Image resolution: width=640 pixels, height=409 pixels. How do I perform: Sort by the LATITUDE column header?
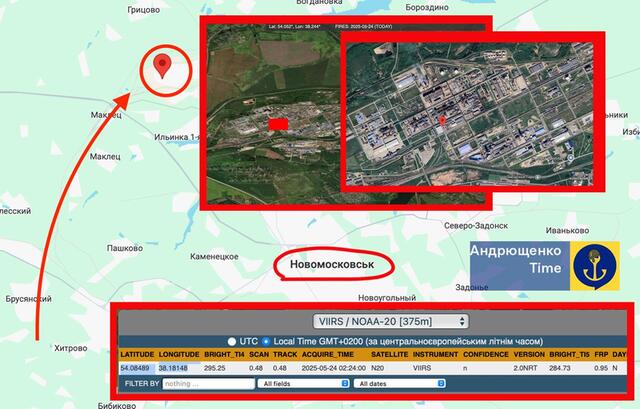(x=137, y=355)
